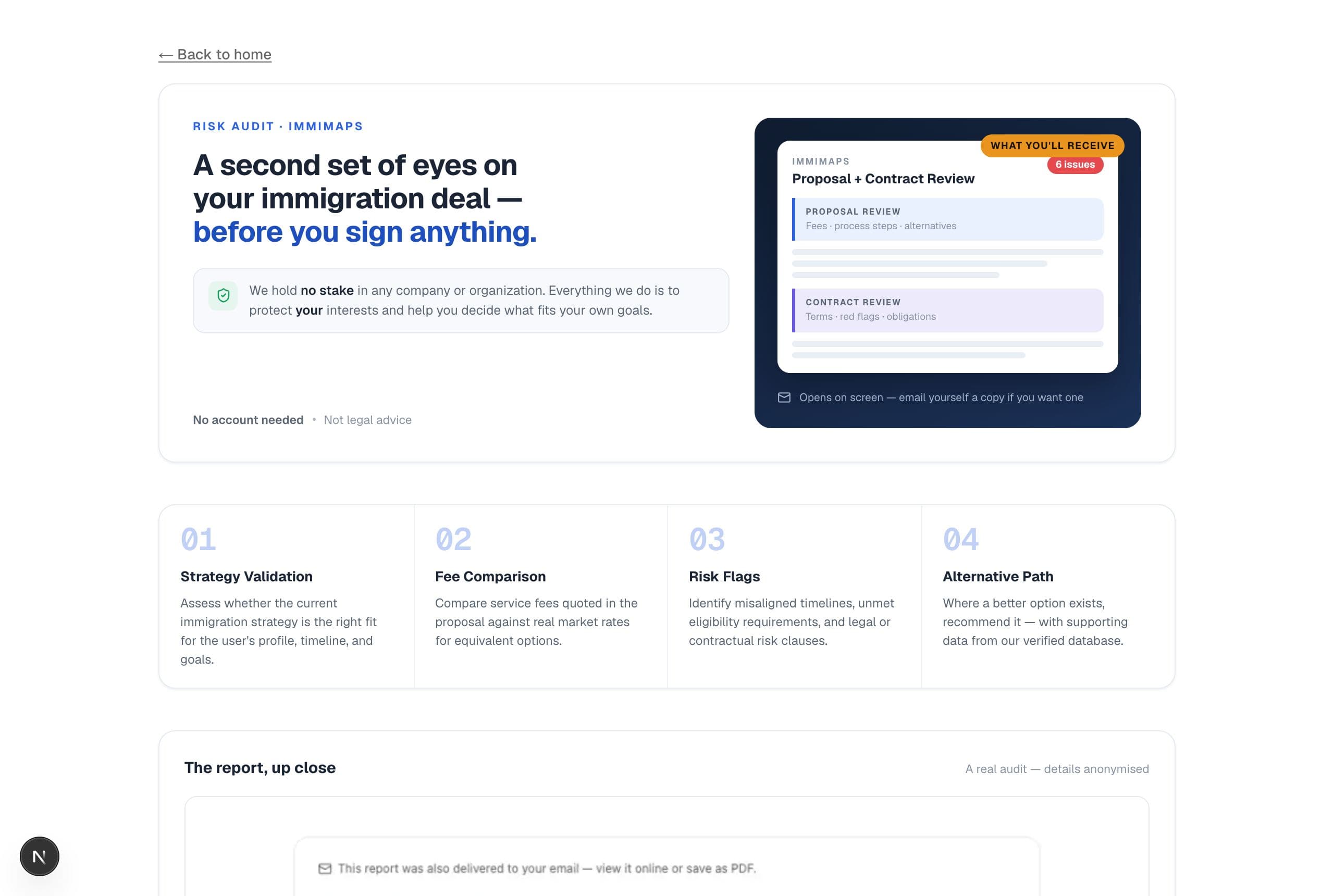Click RISK AUDIT · IMMIMAPS label
The width and height of the screenshot is (1334, 896).
click(278, 126)
